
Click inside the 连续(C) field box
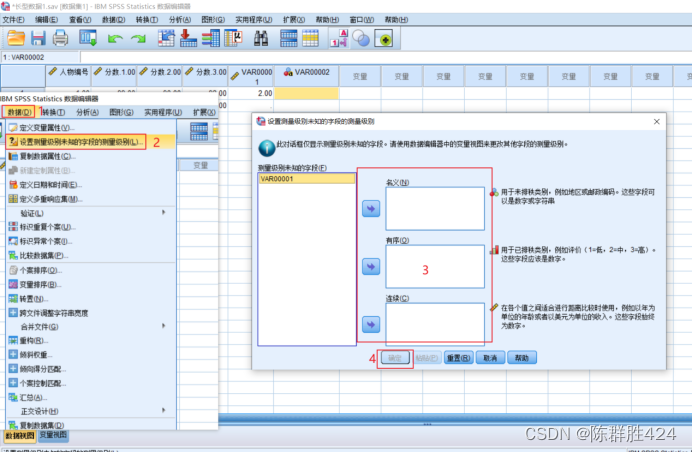435,324
